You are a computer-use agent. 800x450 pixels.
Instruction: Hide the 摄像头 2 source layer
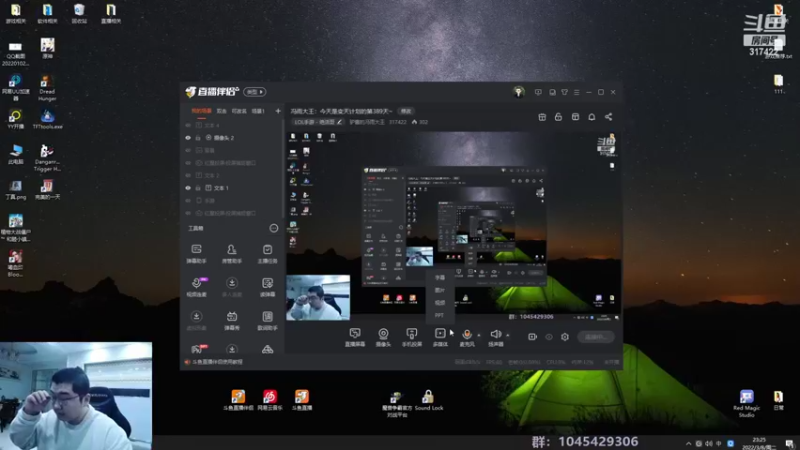coord(188,138)
